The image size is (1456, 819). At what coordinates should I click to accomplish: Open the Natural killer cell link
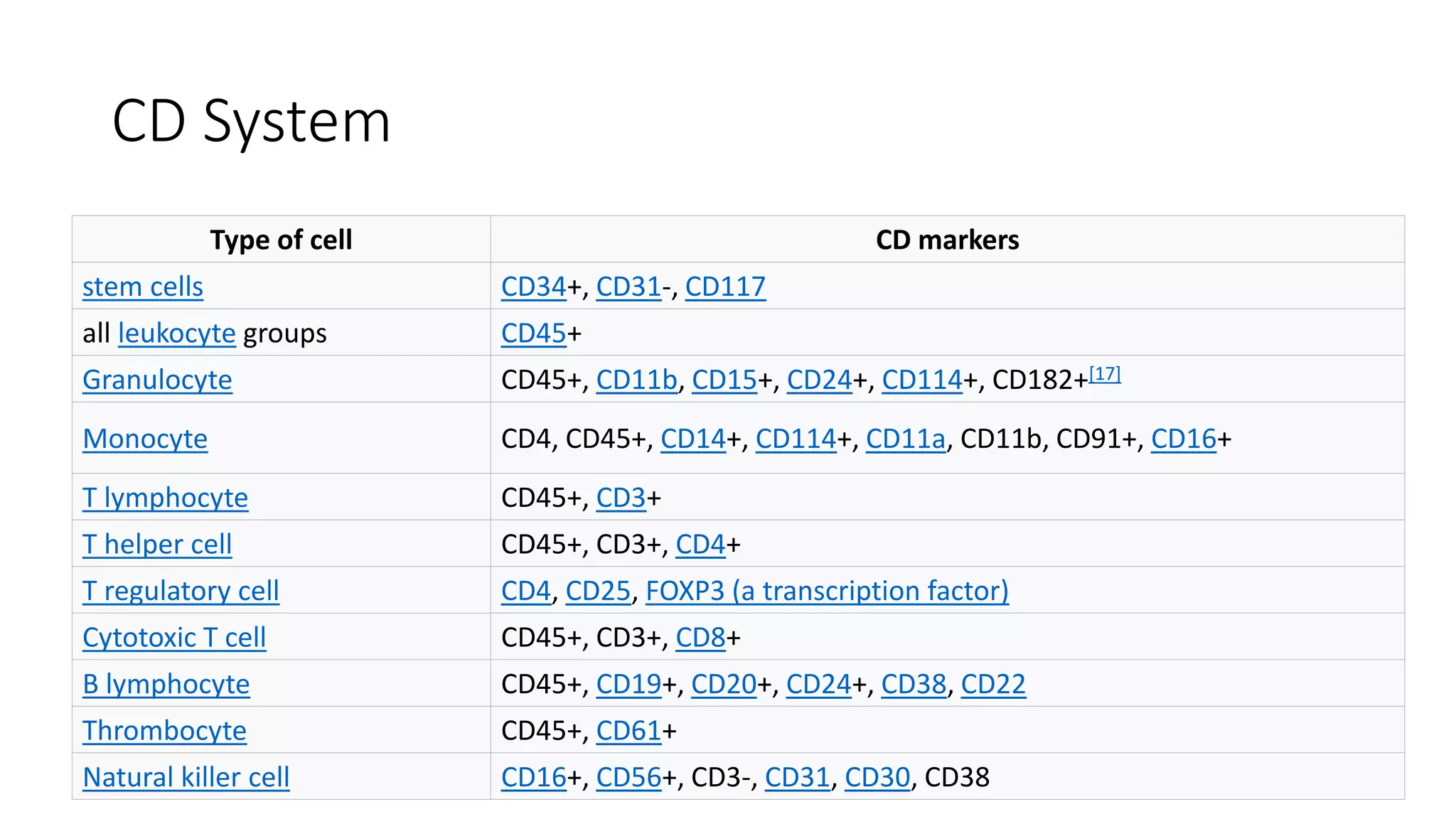[x=186, y=777]
